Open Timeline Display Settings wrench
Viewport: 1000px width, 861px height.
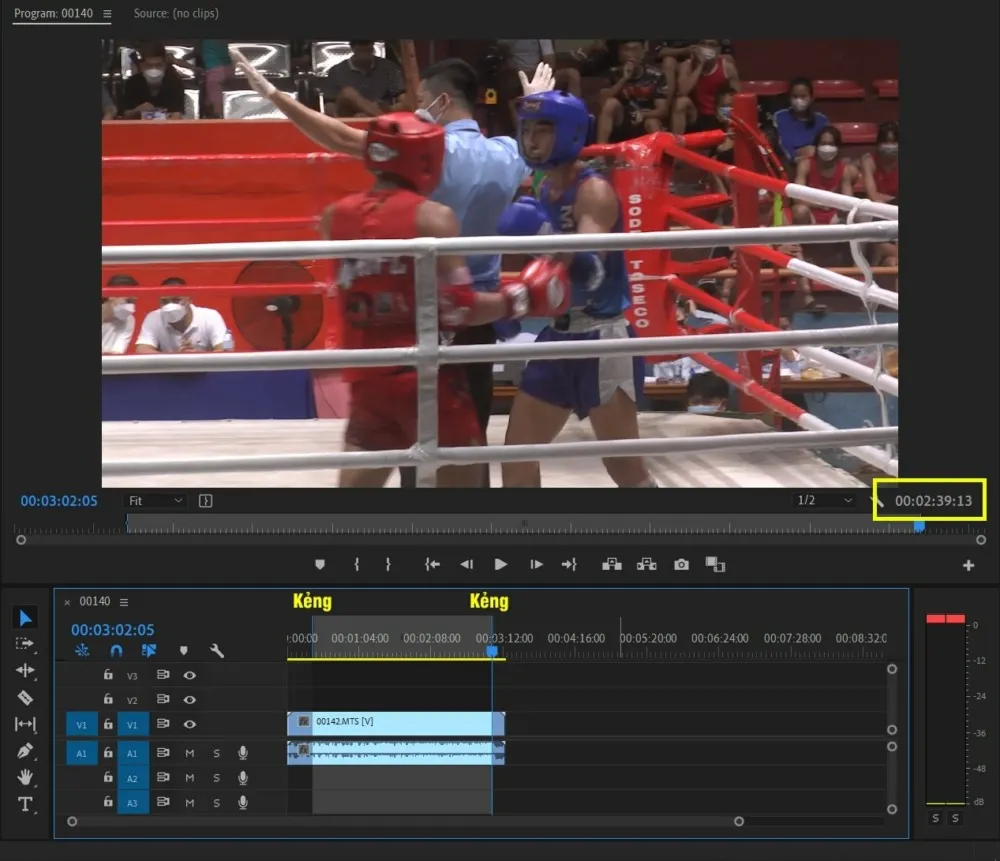coord(217,651)
